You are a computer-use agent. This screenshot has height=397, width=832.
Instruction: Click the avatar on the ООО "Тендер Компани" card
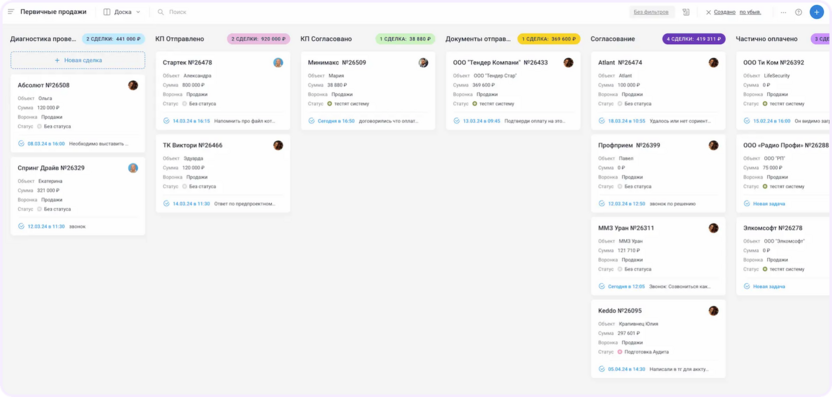click(x=568, y=63)
